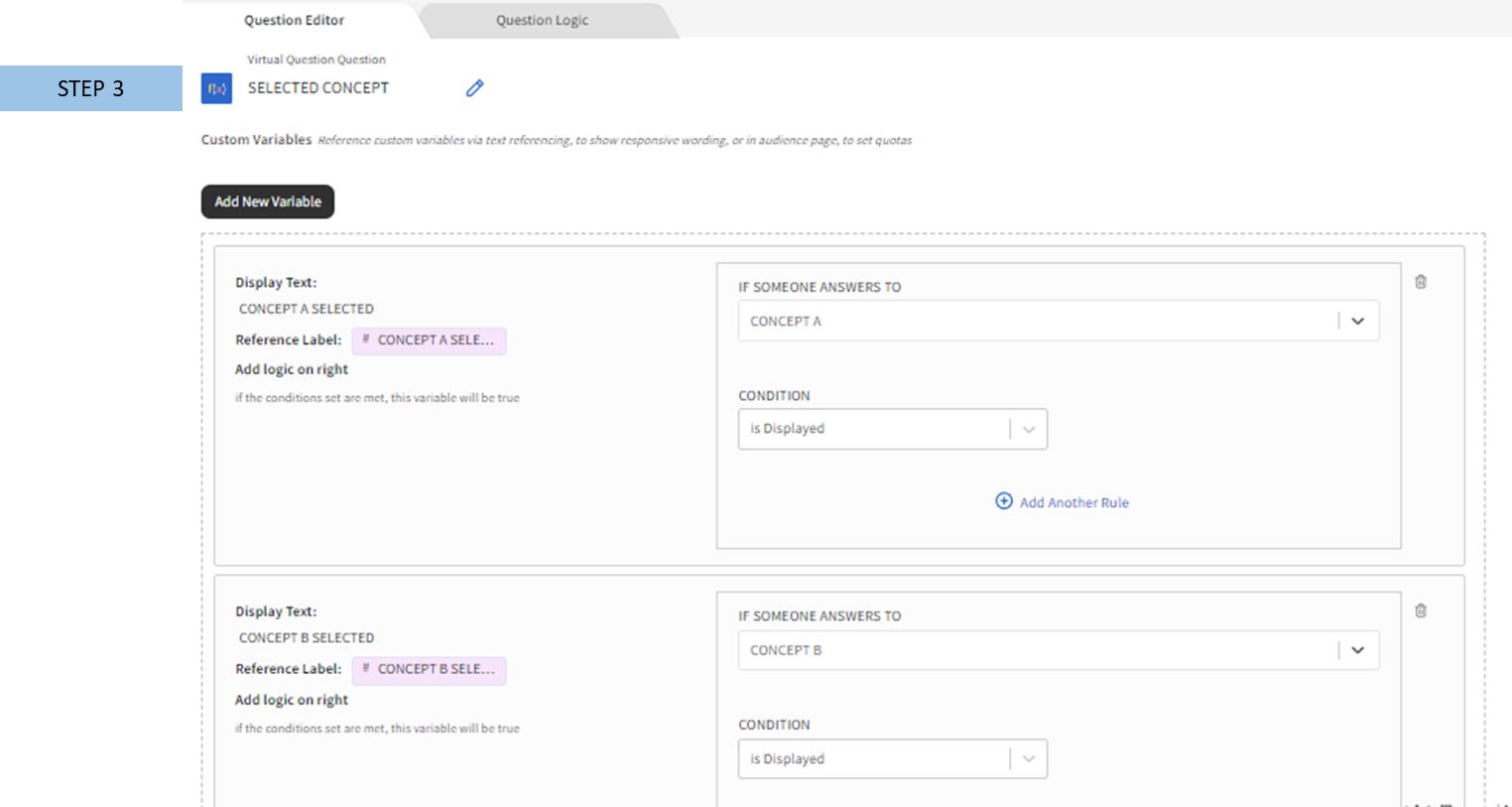This screenshot has height=807, width=1512.
Task: Delete the CONCEPT B SELECTED variable via trash icon
Action: 1421,610
